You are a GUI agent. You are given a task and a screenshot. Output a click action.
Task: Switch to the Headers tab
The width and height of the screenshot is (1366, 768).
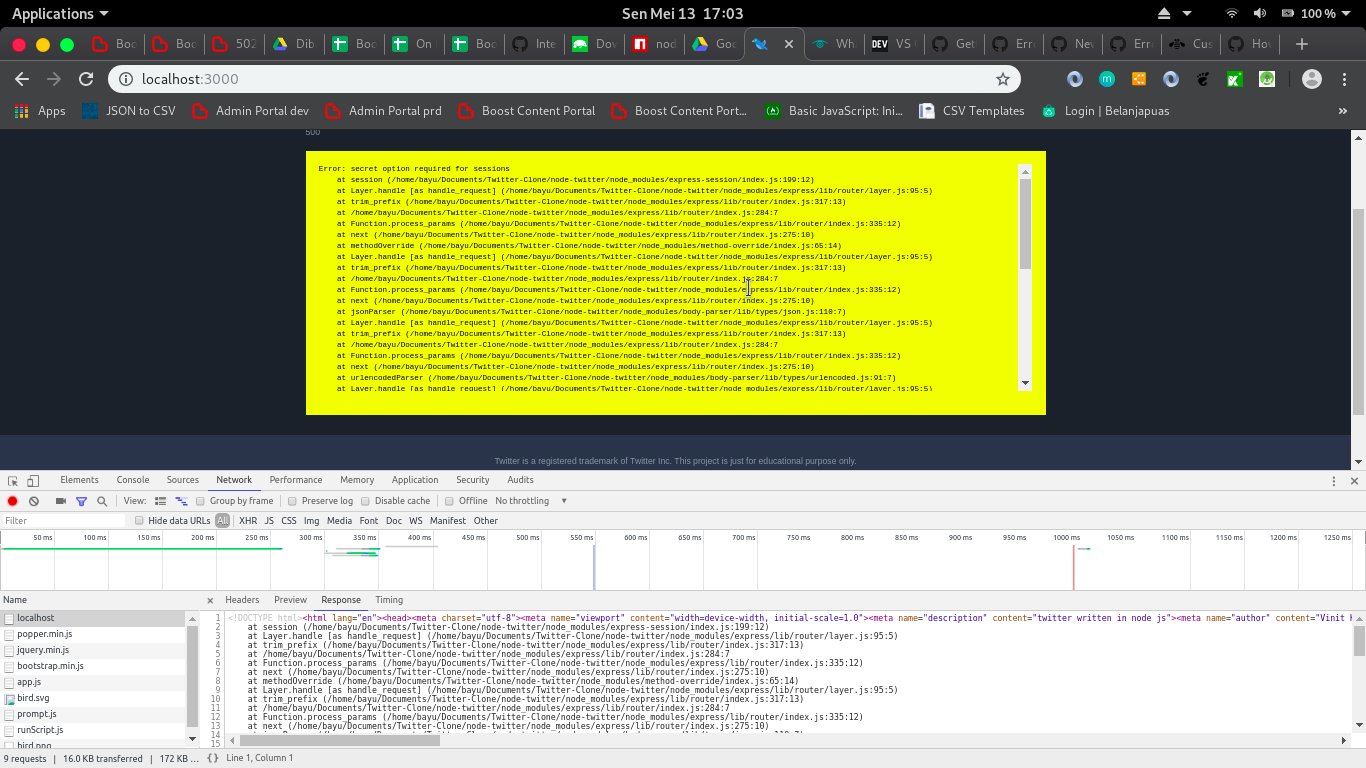coord(242,599)
